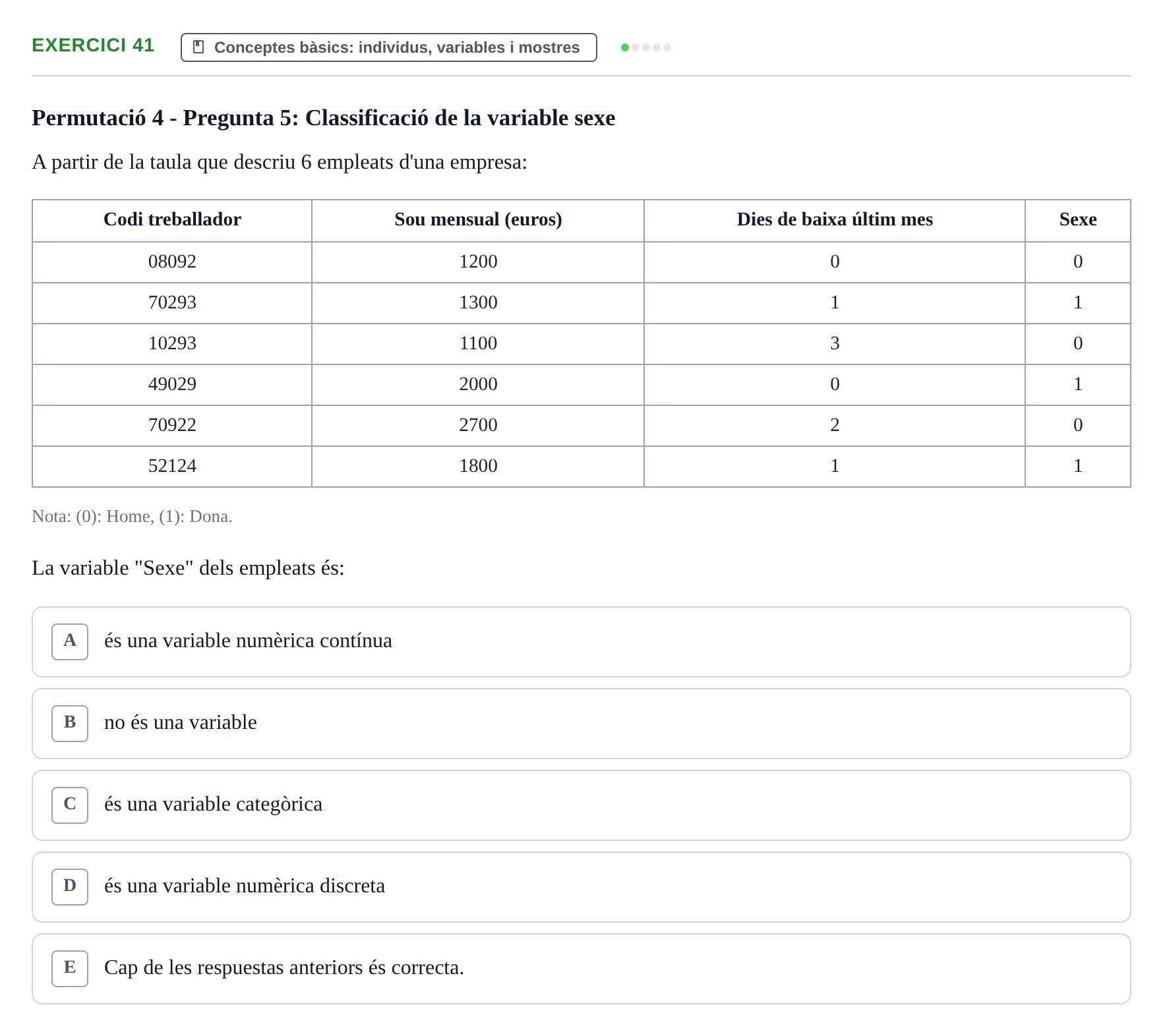Click the 'Sou mensual (euros)' column header
This screenshot has width=1163, height=1036.
point(478,220)
